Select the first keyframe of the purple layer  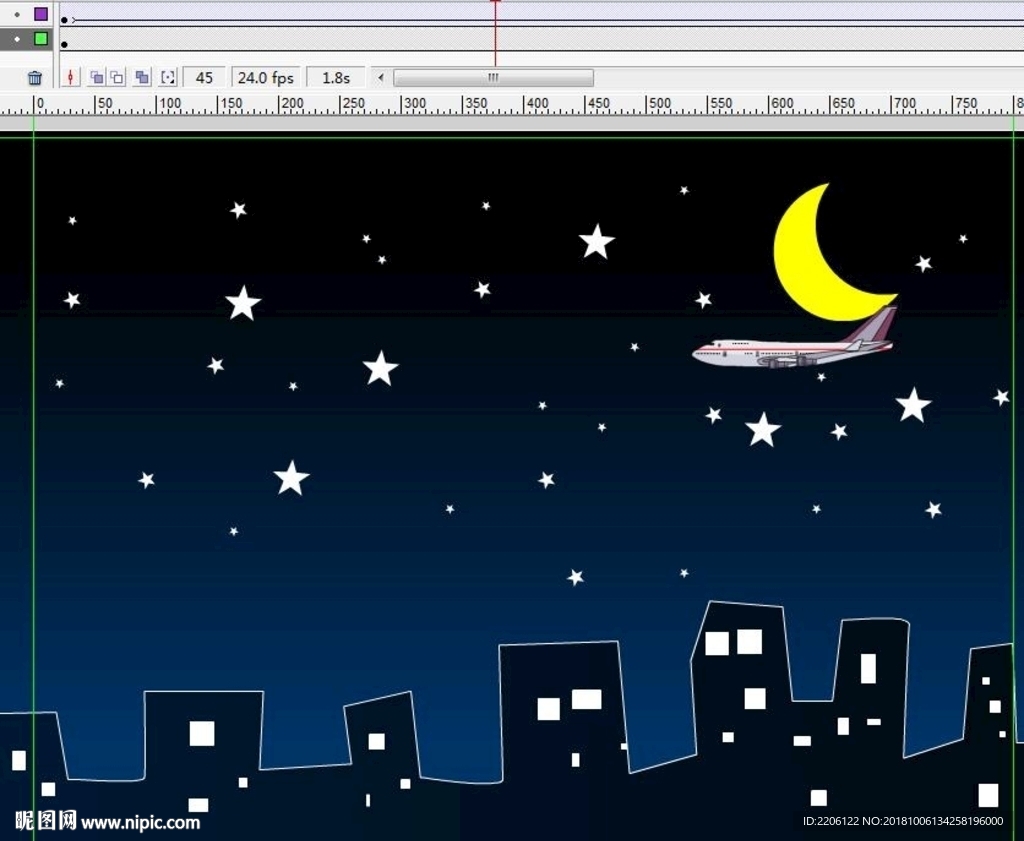64,20
